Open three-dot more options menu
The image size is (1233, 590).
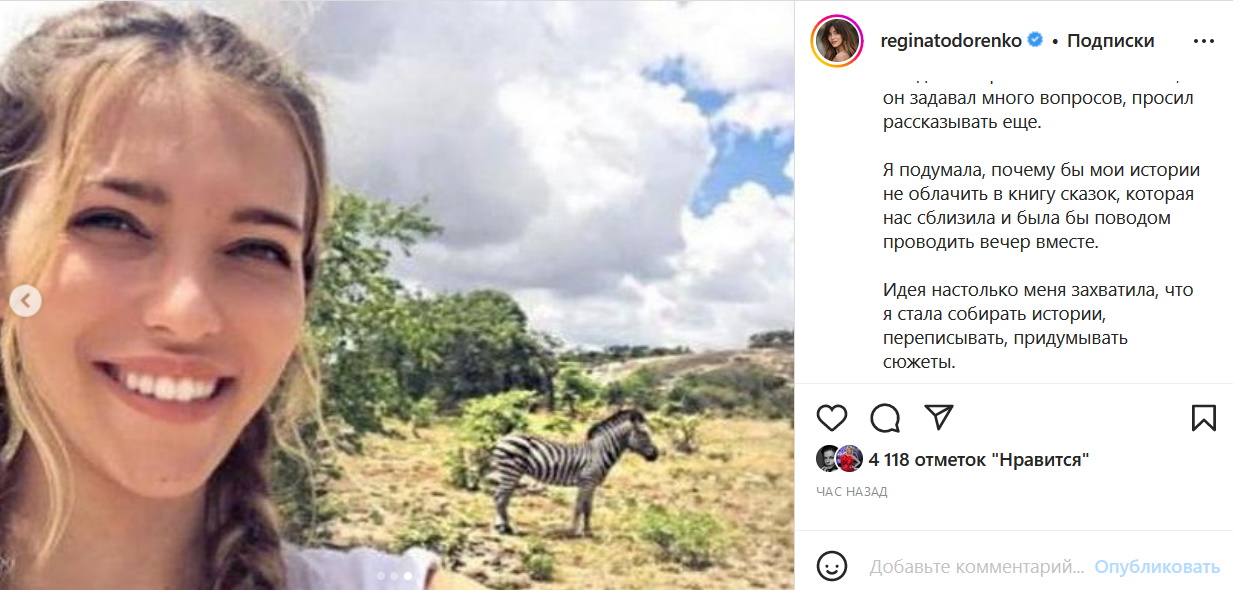[1203, 41]
